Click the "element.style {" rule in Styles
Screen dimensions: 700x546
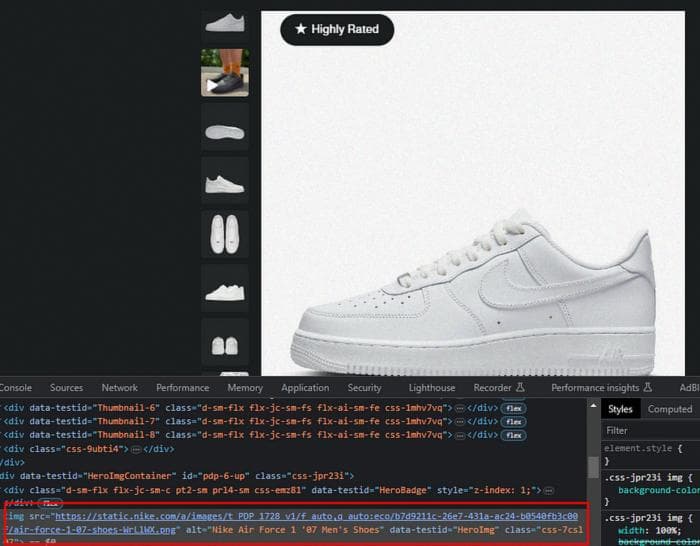643,448
